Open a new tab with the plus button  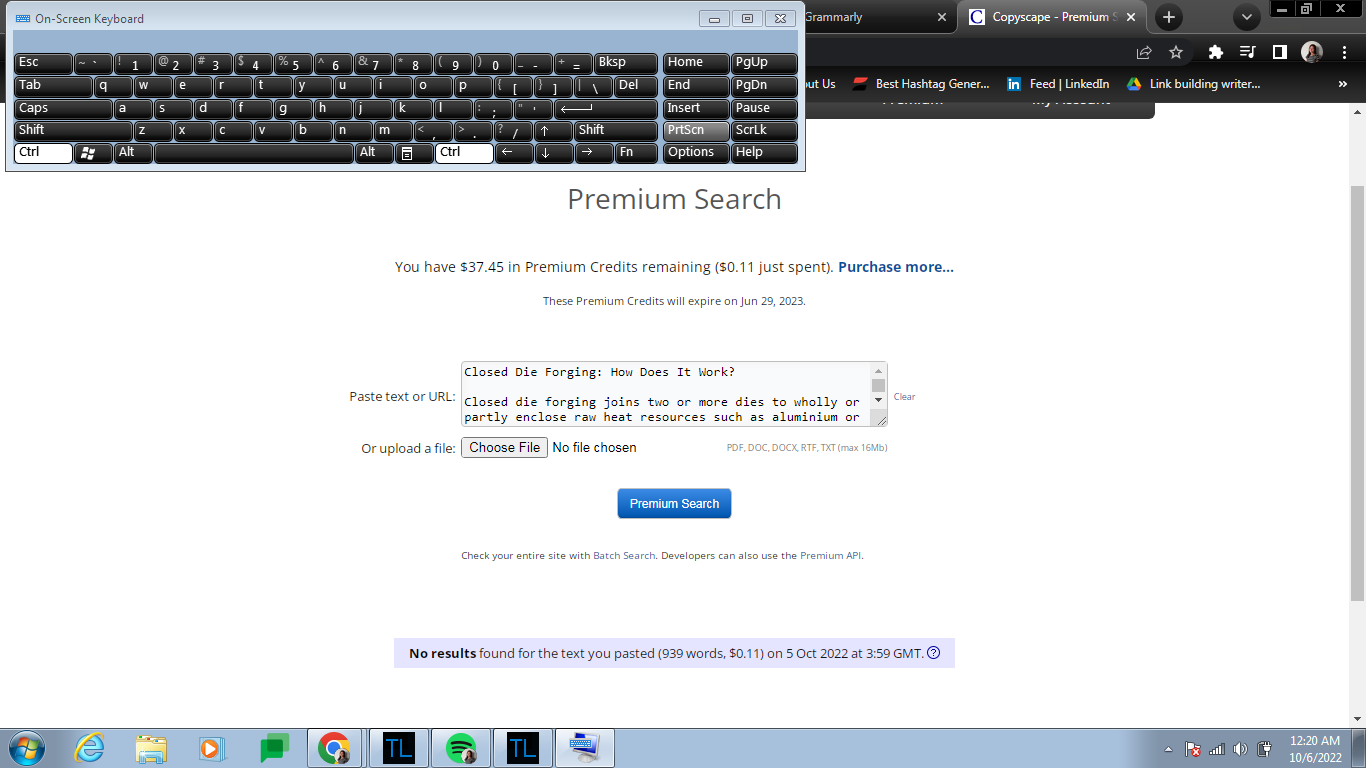[x=1169, y=17]
